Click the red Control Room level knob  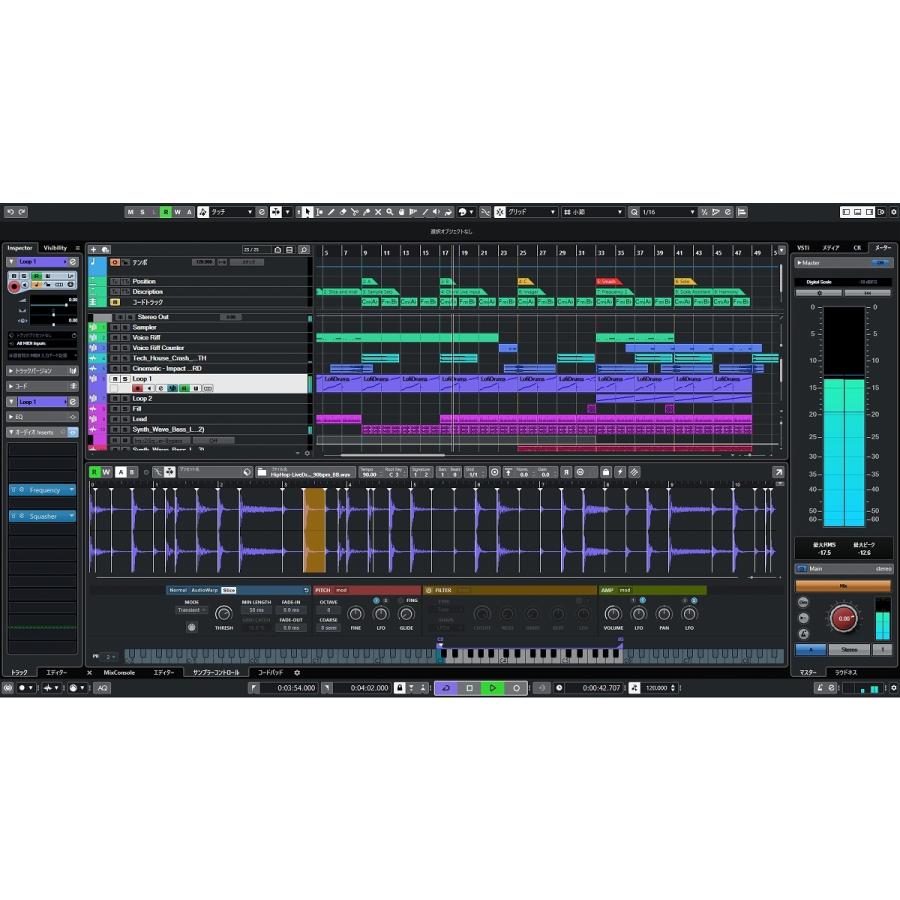click(843, 618)
